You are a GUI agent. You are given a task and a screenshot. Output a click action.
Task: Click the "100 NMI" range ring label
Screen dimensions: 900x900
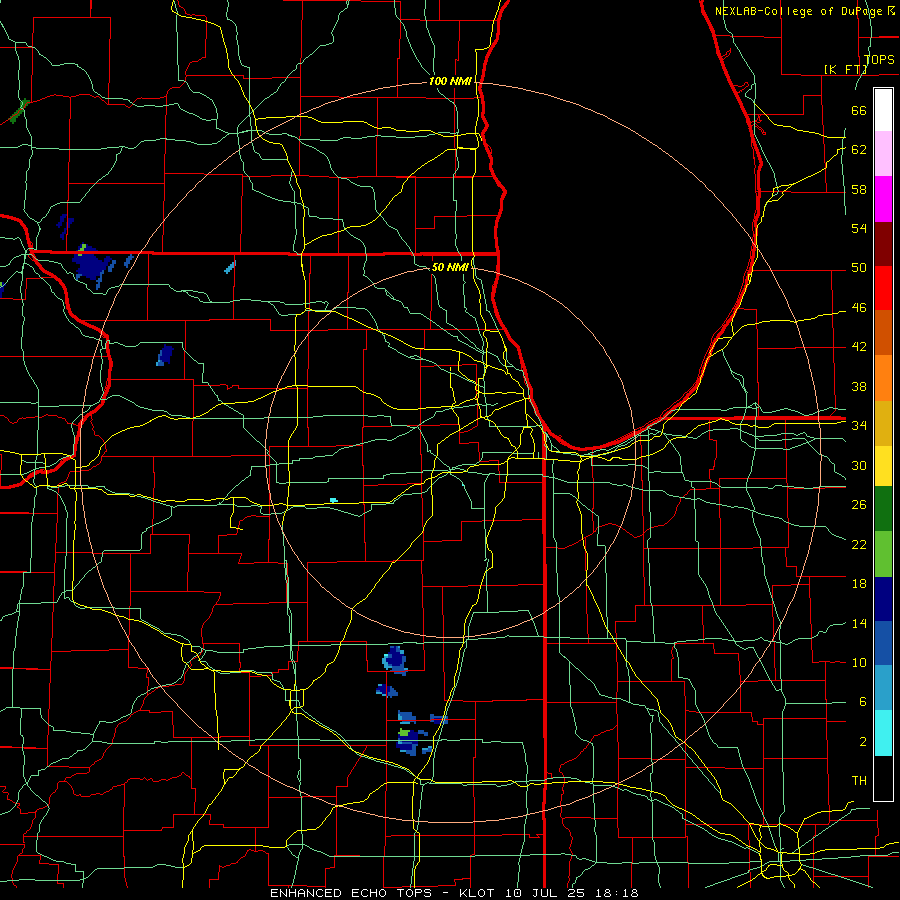[x=450, y=82]
